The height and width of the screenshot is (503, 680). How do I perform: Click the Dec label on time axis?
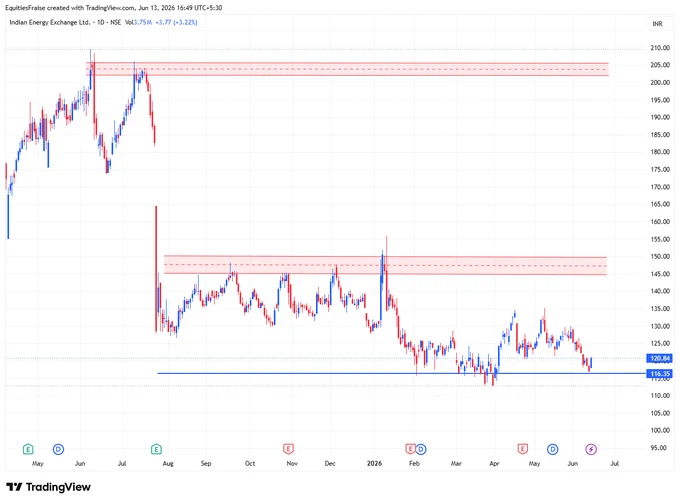330,464
